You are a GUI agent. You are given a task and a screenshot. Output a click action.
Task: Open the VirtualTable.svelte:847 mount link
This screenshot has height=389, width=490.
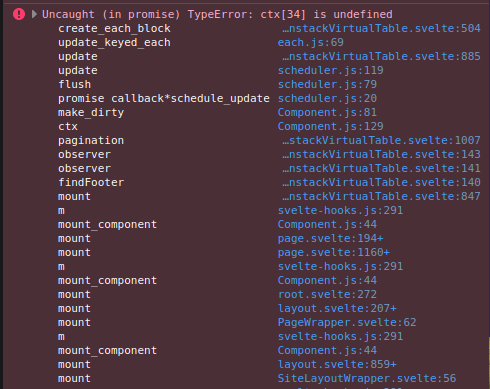coord(381,196)
